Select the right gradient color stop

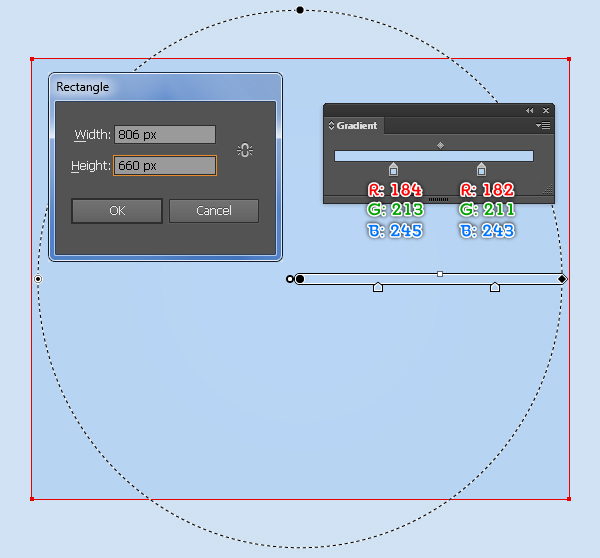click(481, 169)
